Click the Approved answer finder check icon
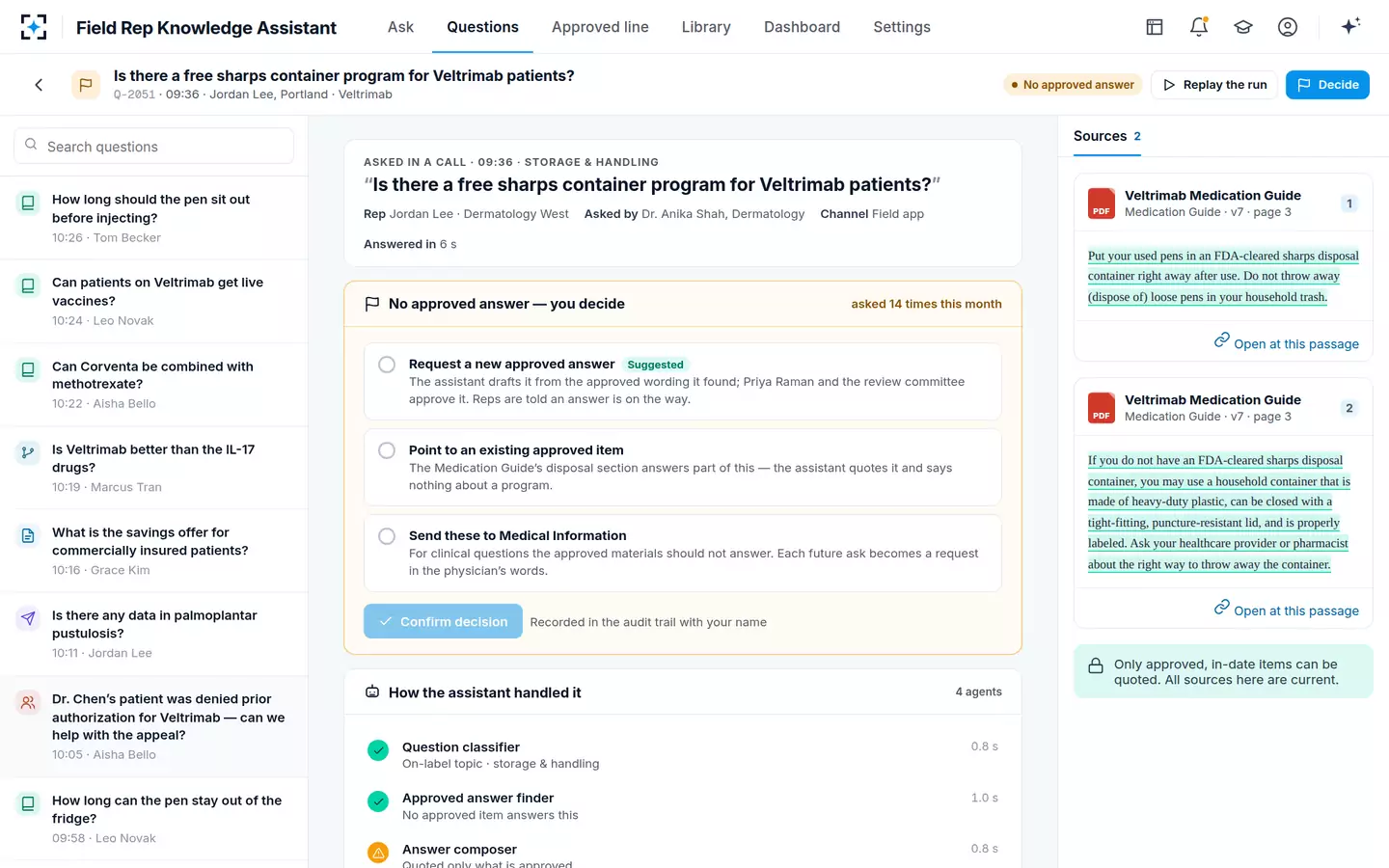 click(x=378, y=801)
